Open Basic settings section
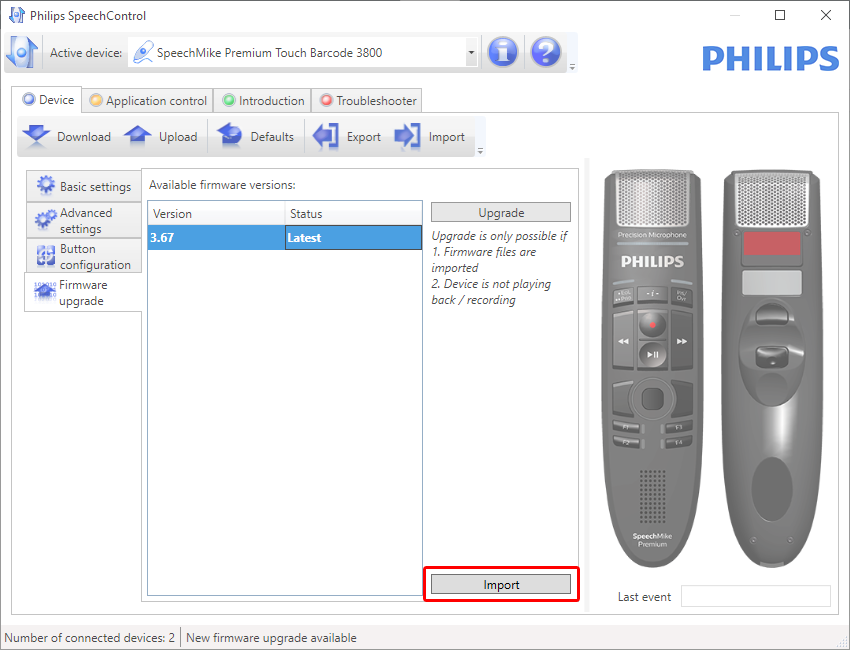The width and height of the screenshot is (850, 650). [84, 186]
